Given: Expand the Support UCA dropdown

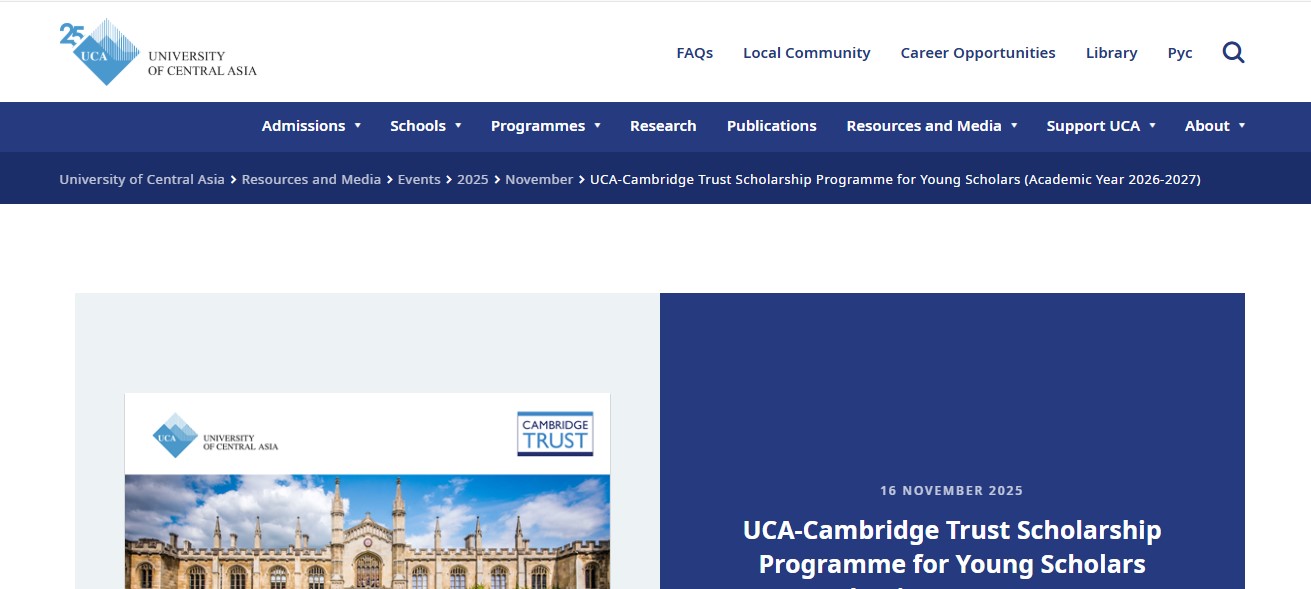Looking at the screenshot, I should (1093, 126).
